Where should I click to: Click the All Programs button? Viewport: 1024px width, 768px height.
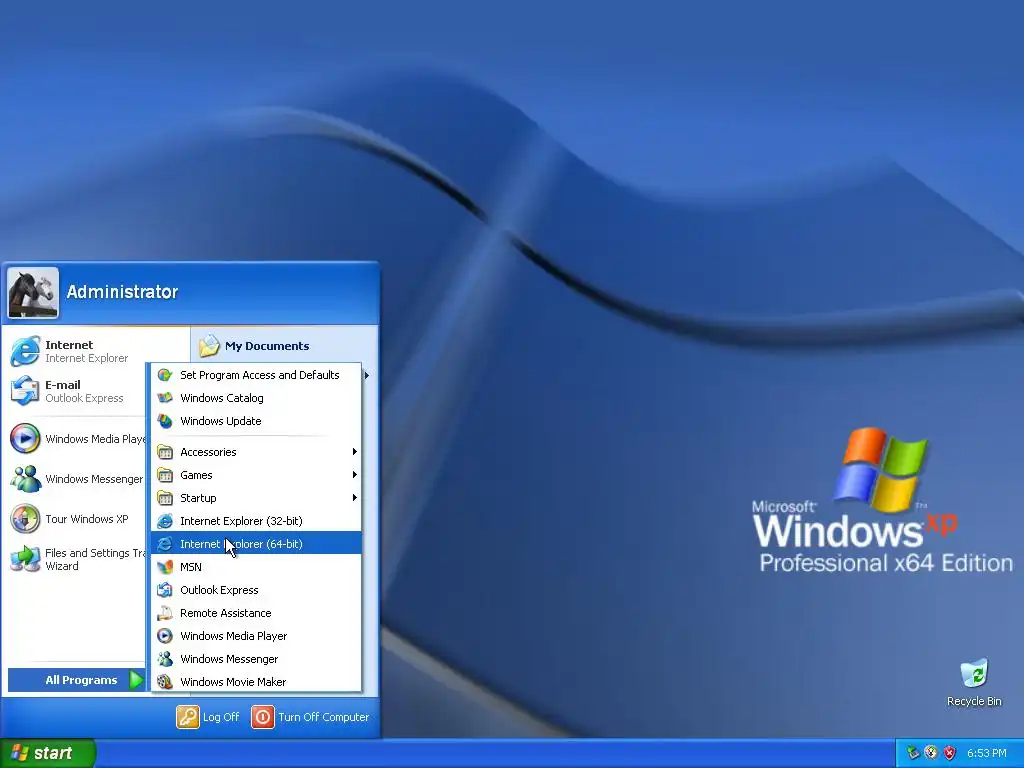(76, 680)
